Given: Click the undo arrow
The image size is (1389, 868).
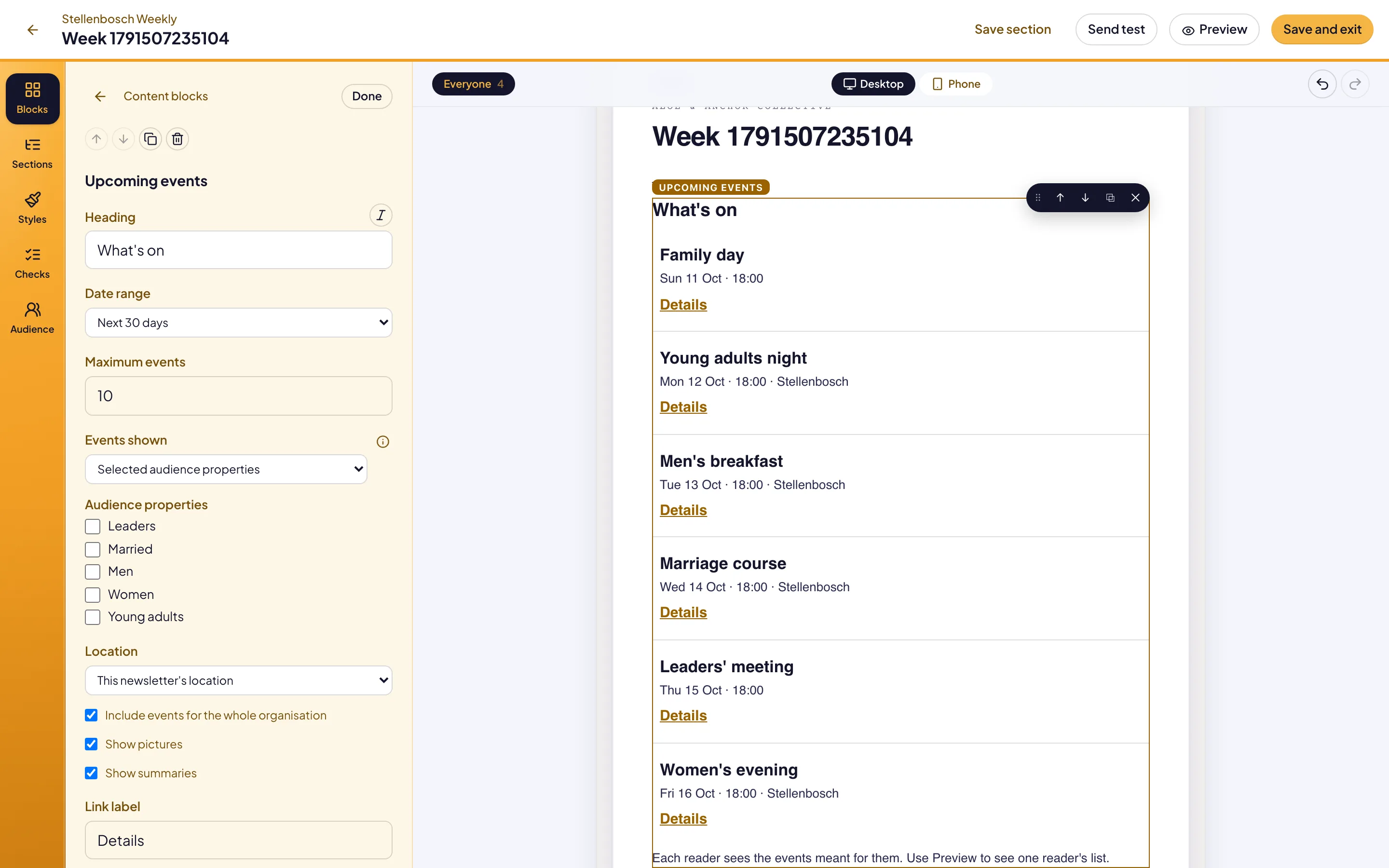Looking at the screenshot, I should 1322,84.
